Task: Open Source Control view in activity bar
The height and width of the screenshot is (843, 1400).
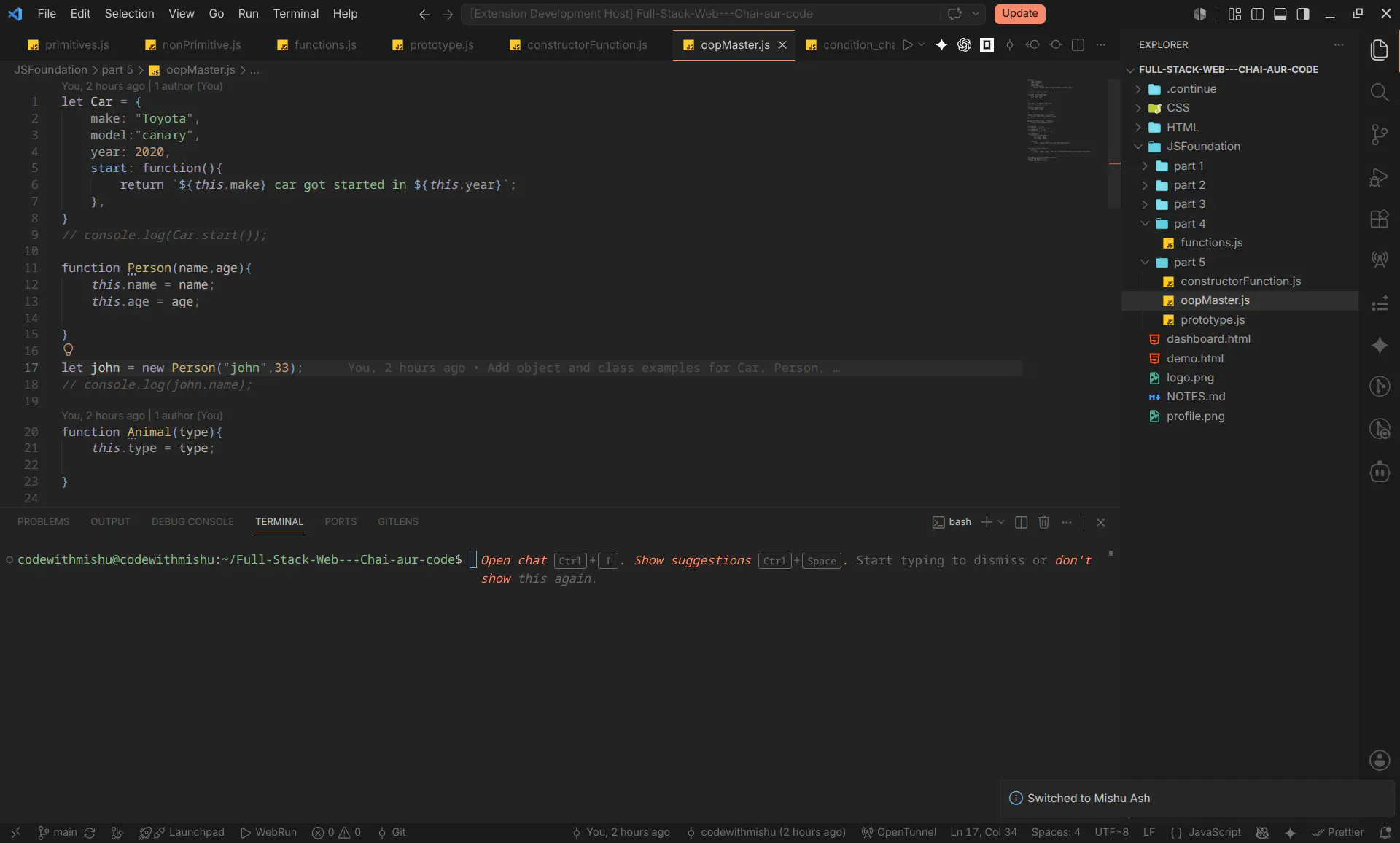Action: coord(1379,134)
